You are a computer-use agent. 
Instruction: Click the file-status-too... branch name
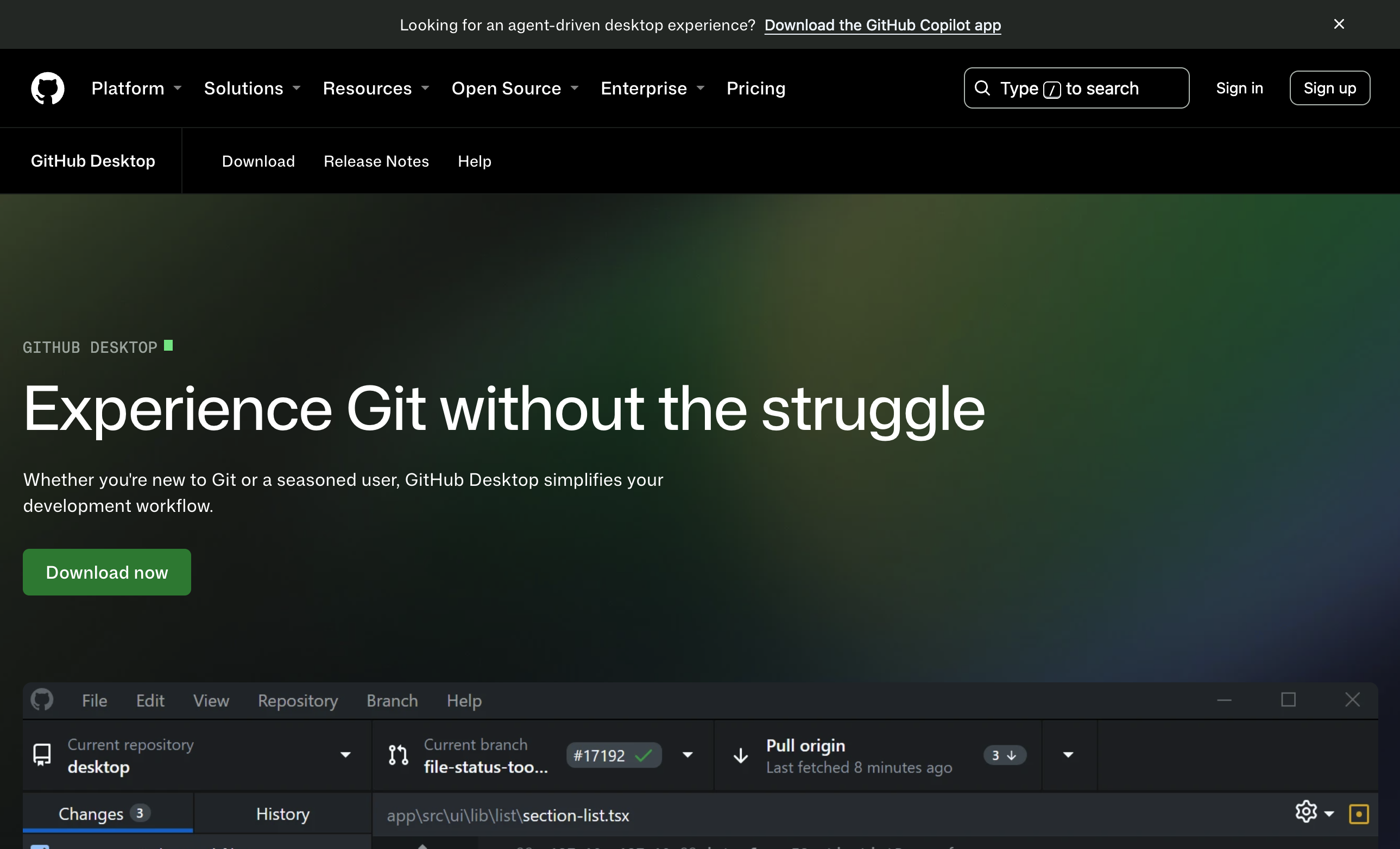pos(486,766)
